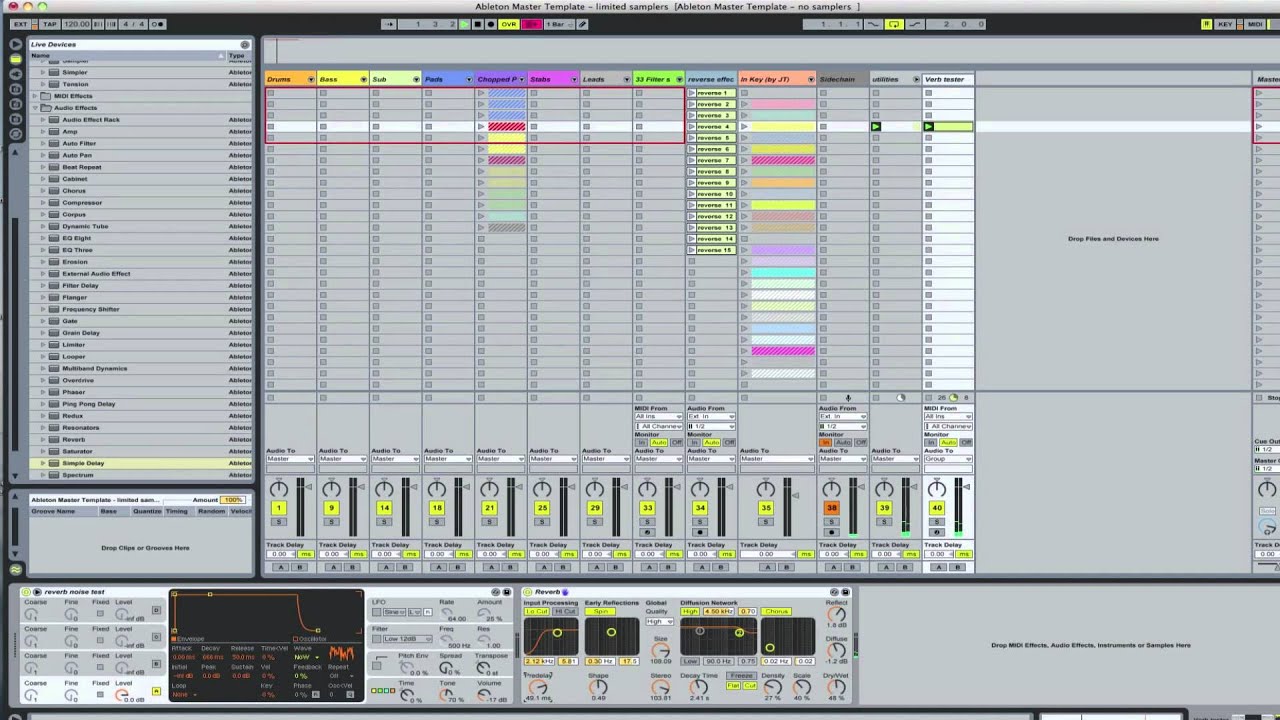Select the Live Devices browser icon

coord(15,59)
